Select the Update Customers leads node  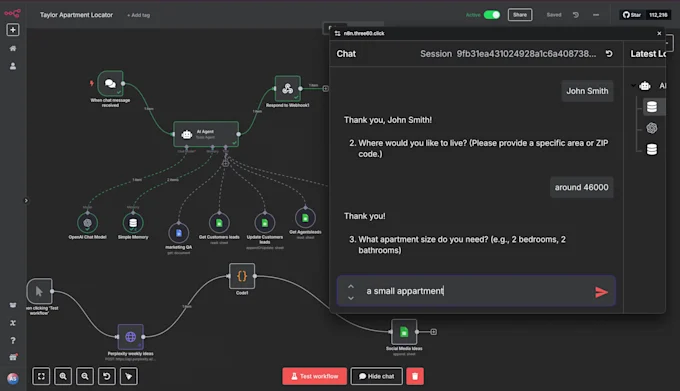point(265,223)
